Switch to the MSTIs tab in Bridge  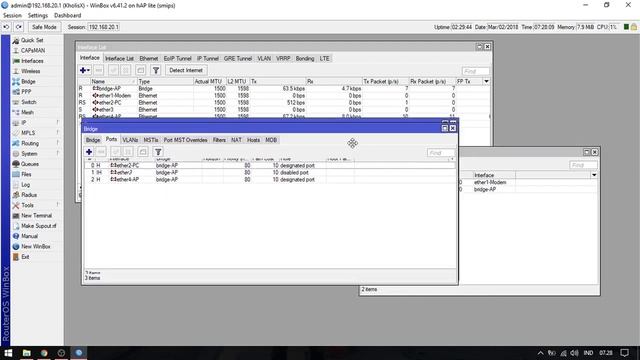(151, 140)
